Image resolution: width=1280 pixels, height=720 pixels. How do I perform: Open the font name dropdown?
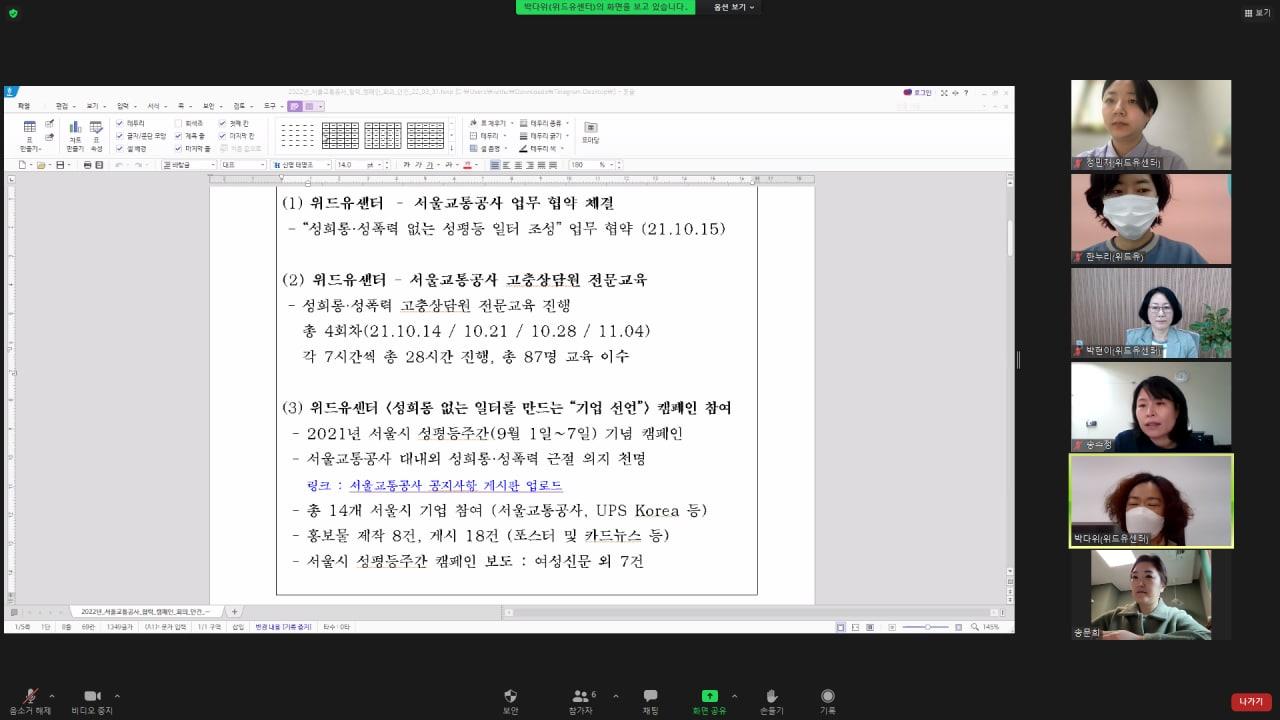coord(327,162)
